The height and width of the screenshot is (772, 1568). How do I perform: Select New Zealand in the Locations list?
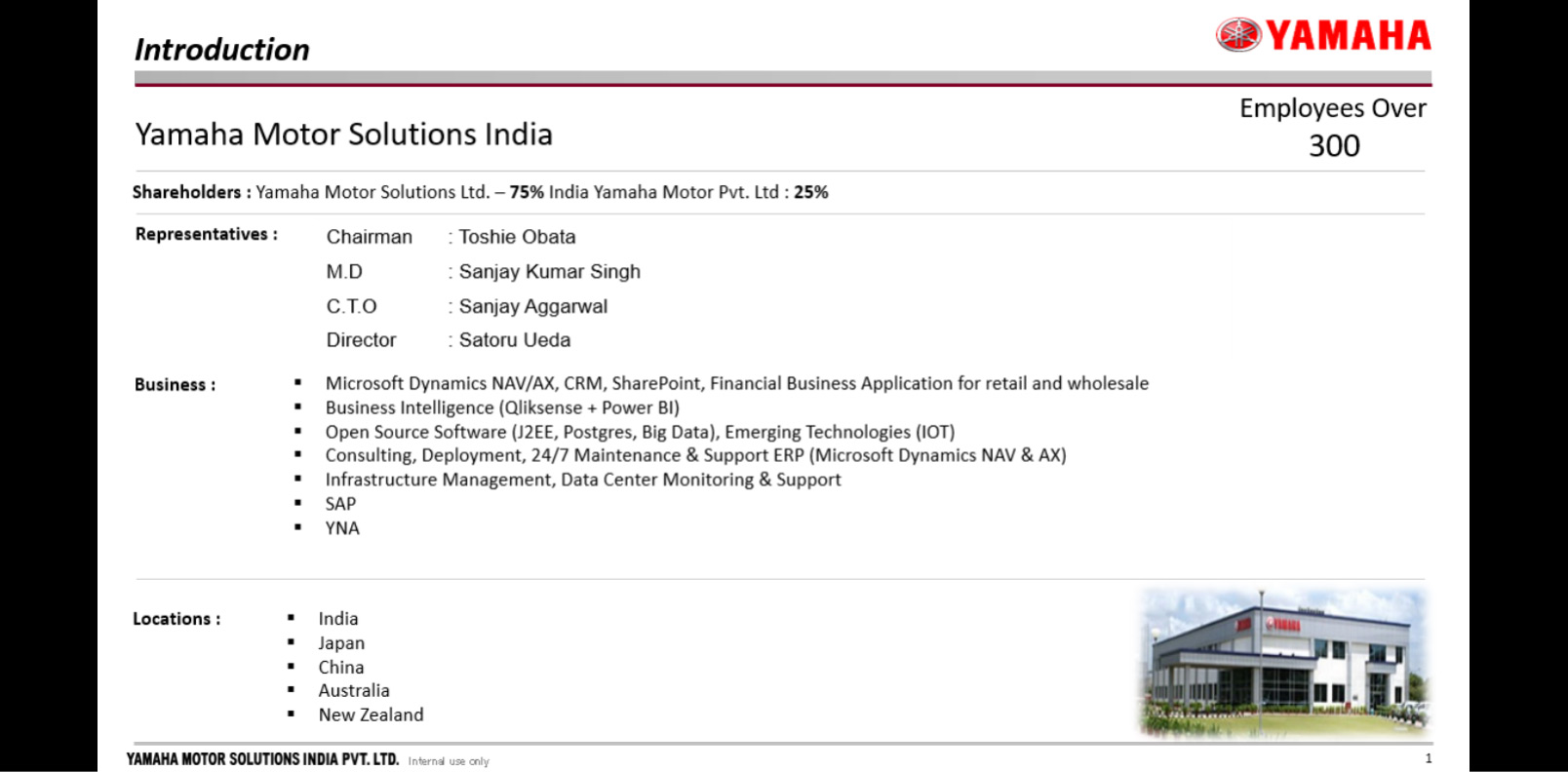click(x=371, y=714)
